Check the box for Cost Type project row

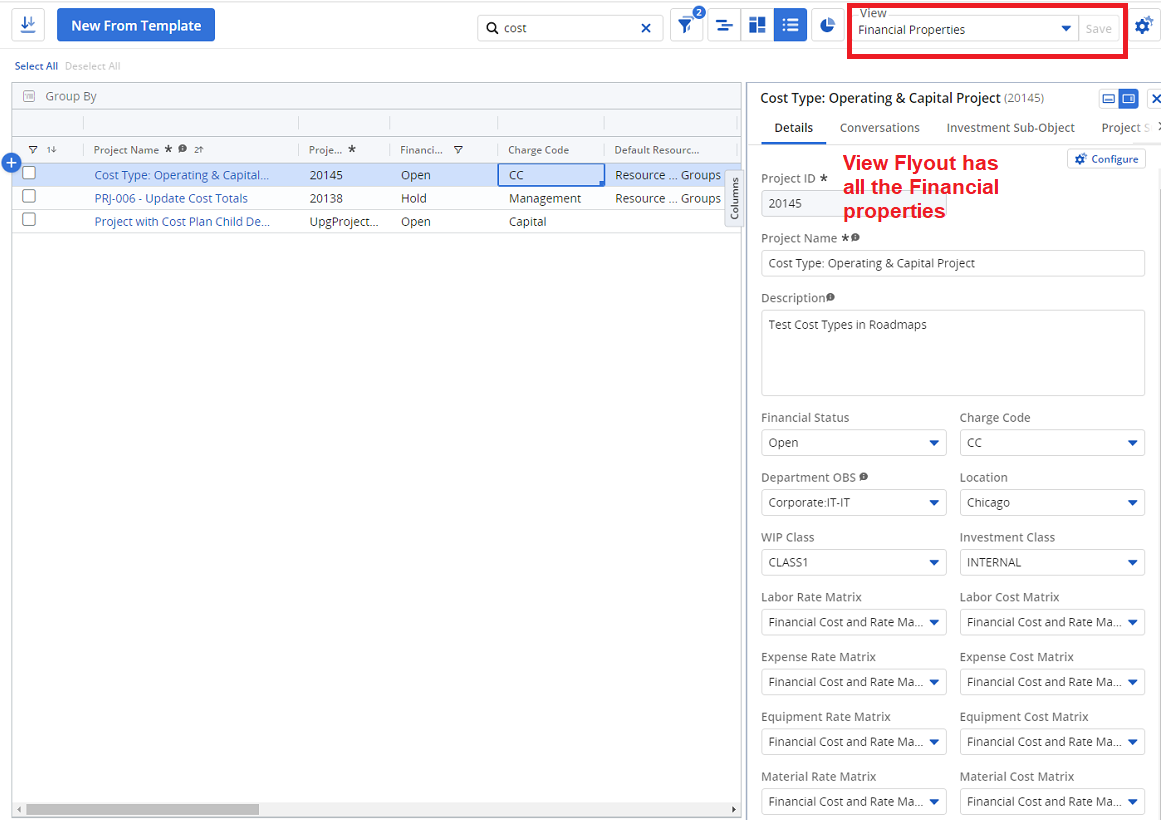pyautogui.click(x=29, y=174)
